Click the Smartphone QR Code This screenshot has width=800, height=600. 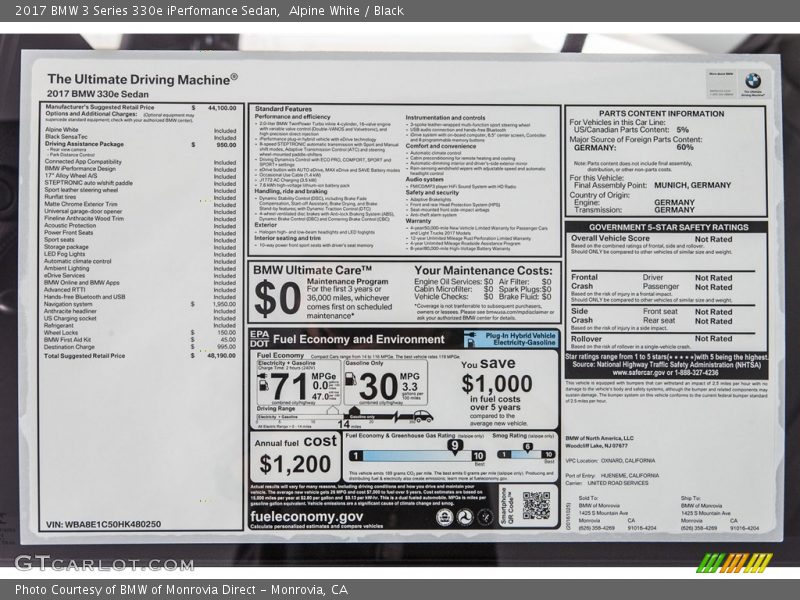point(535,505)
